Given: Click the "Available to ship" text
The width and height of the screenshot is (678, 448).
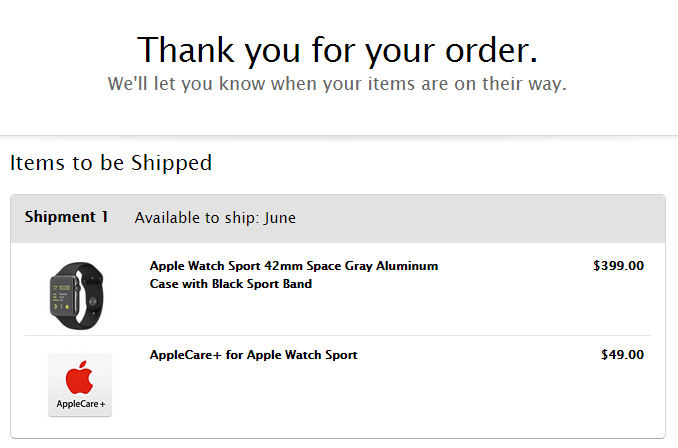Looking at the screenshot, I should pyautogui.click(x=196, y=218).
